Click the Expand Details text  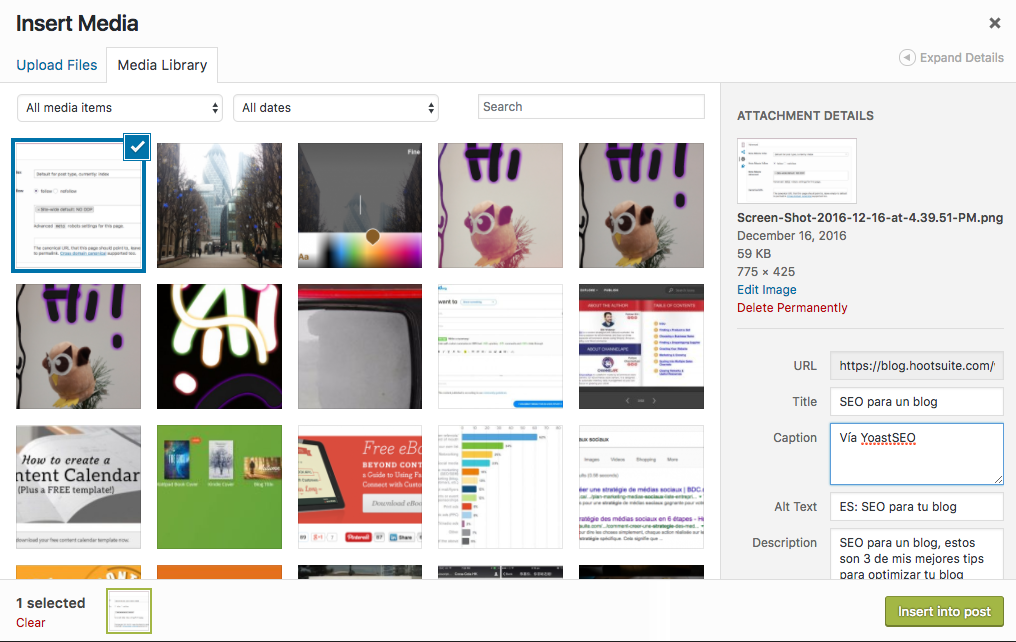962,58
